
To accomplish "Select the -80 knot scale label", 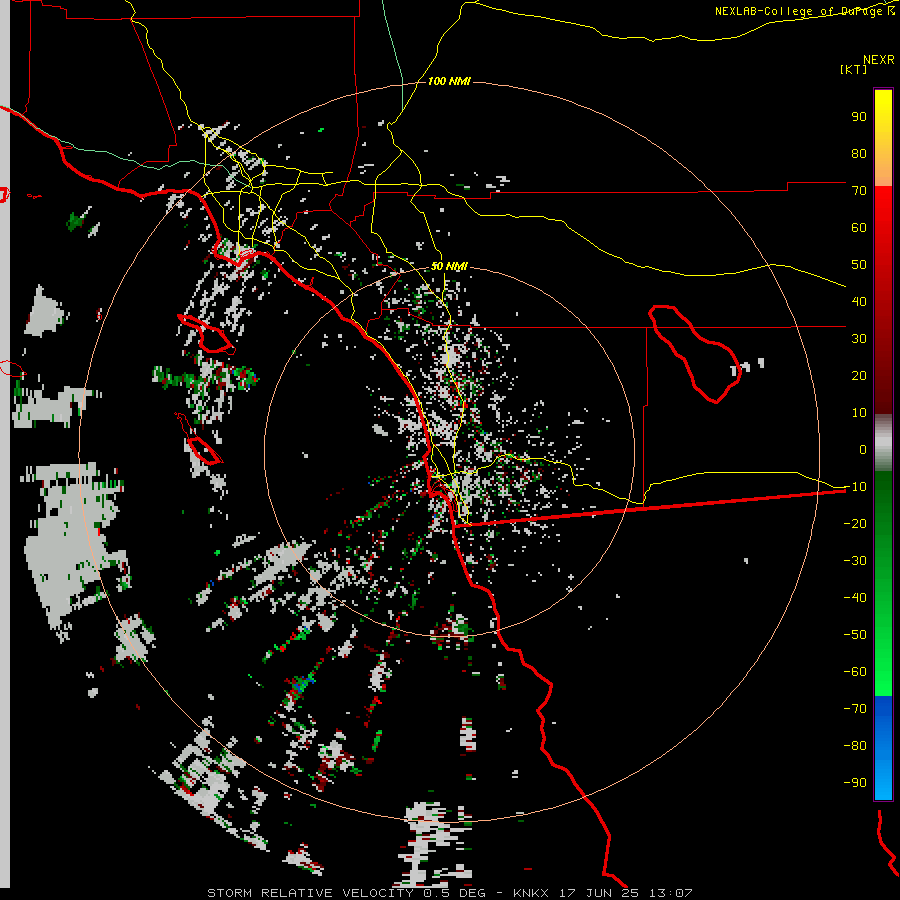I will (x=855, y=746).
